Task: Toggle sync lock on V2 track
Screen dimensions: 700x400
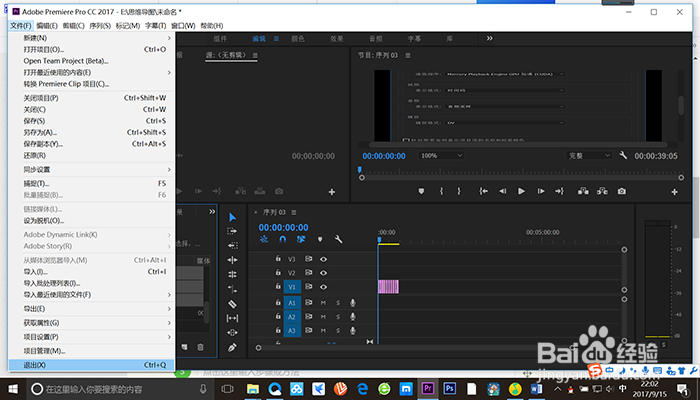Action: coord(308,272)
